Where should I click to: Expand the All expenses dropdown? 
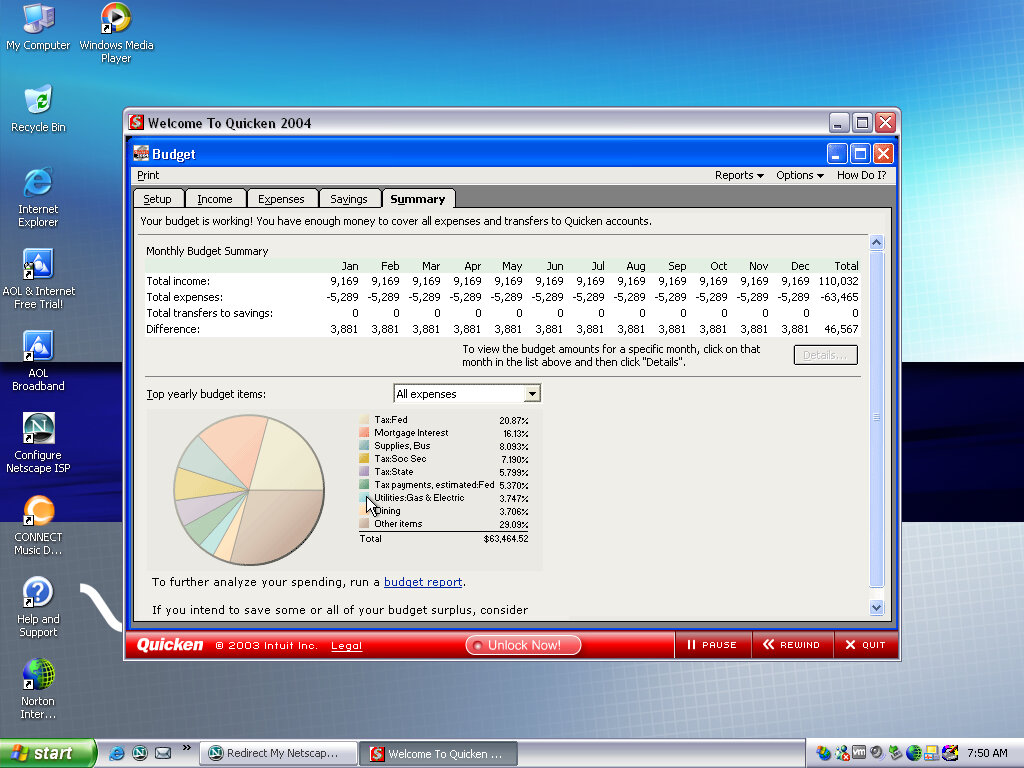(x=532, y=394)
